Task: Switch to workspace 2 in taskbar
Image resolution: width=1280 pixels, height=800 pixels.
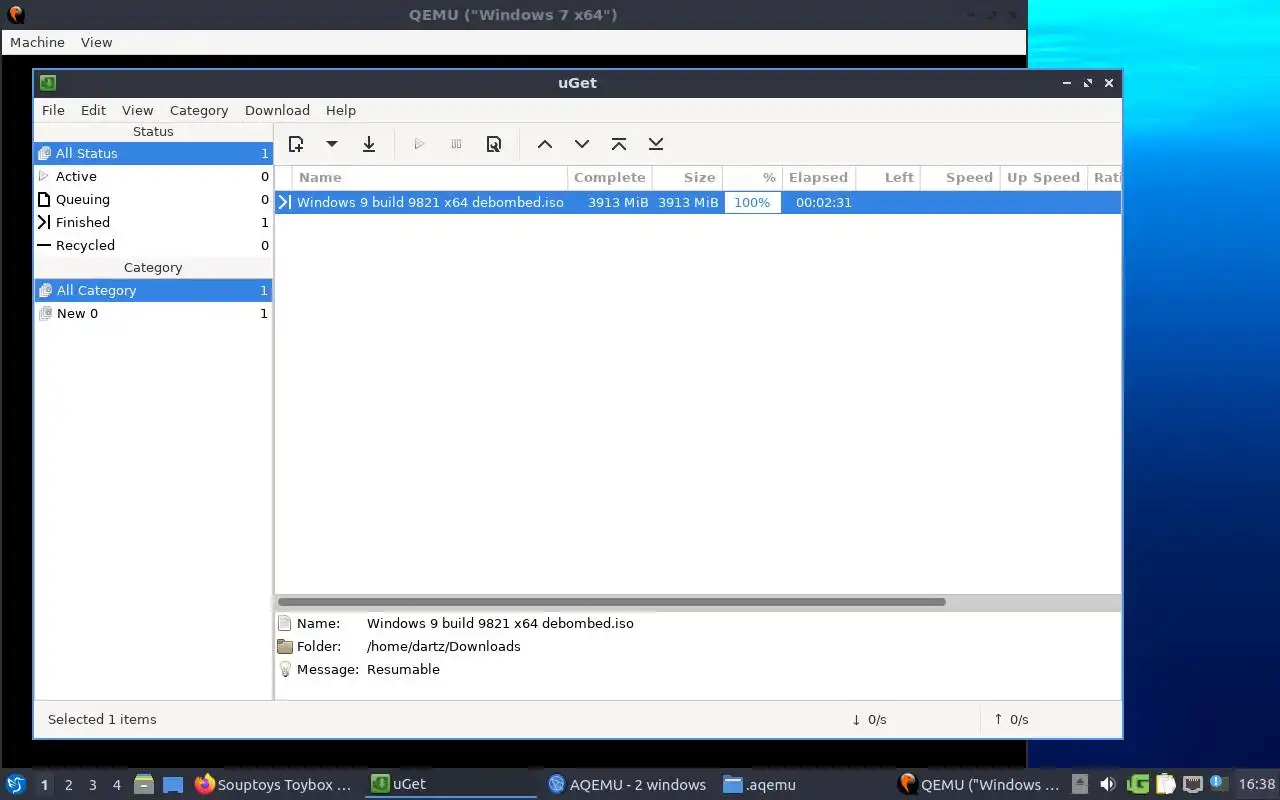Action: pos(68,785)
